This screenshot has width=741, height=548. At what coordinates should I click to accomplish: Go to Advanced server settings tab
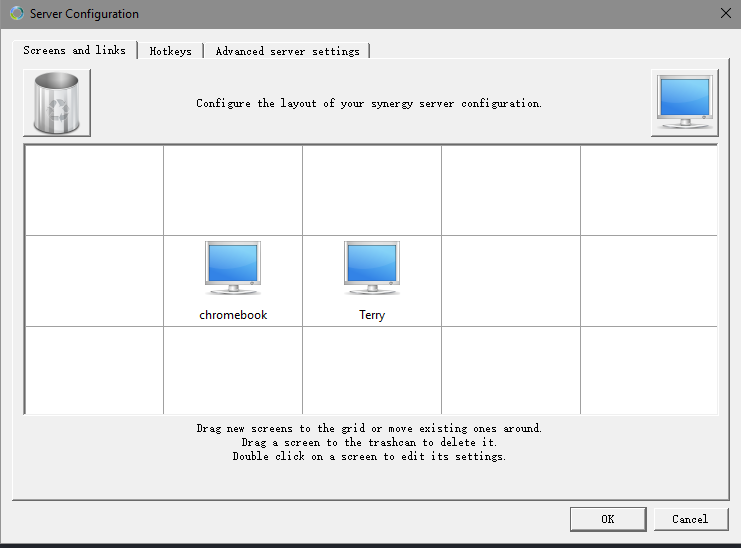click(x=287, y=51)
